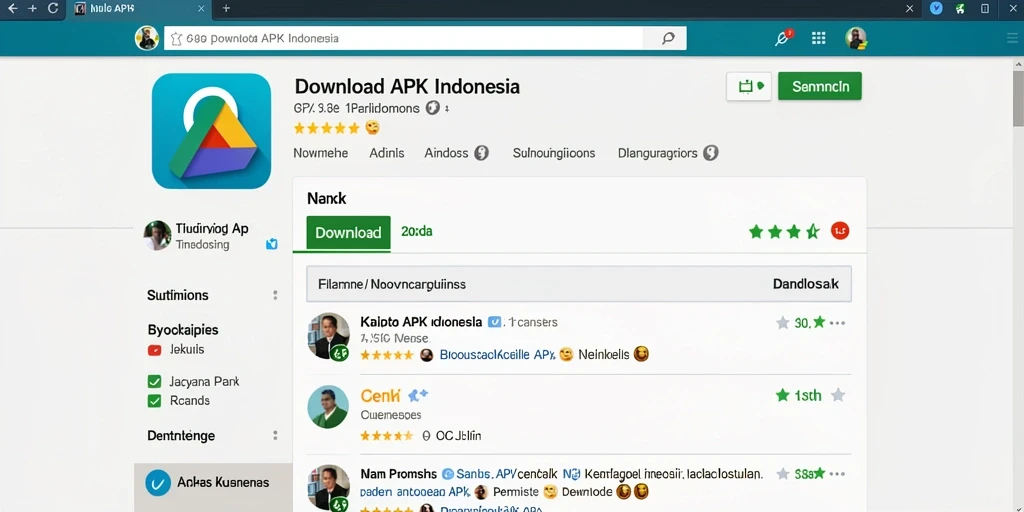Open the three-dot menu in Kaipto row
Viewport: 1024px width, 512px height.
[x=837, y=323]
